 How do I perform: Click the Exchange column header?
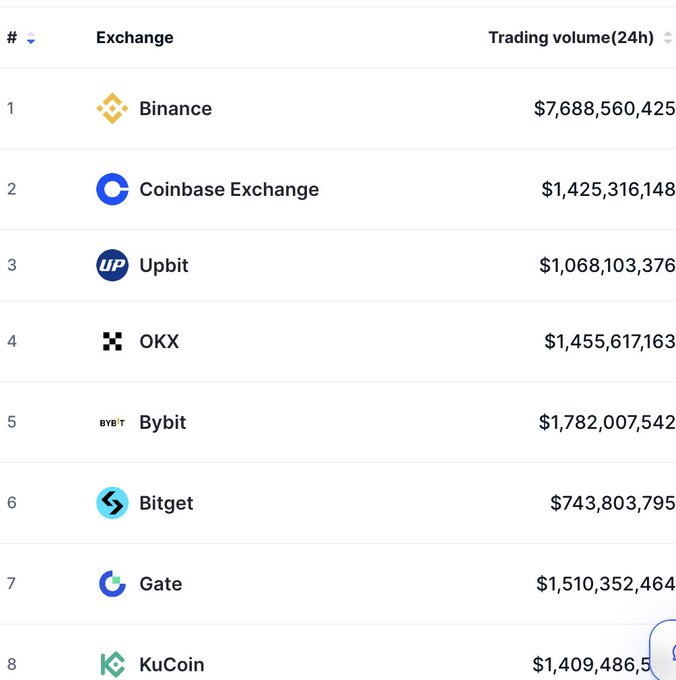click(135, 38)
